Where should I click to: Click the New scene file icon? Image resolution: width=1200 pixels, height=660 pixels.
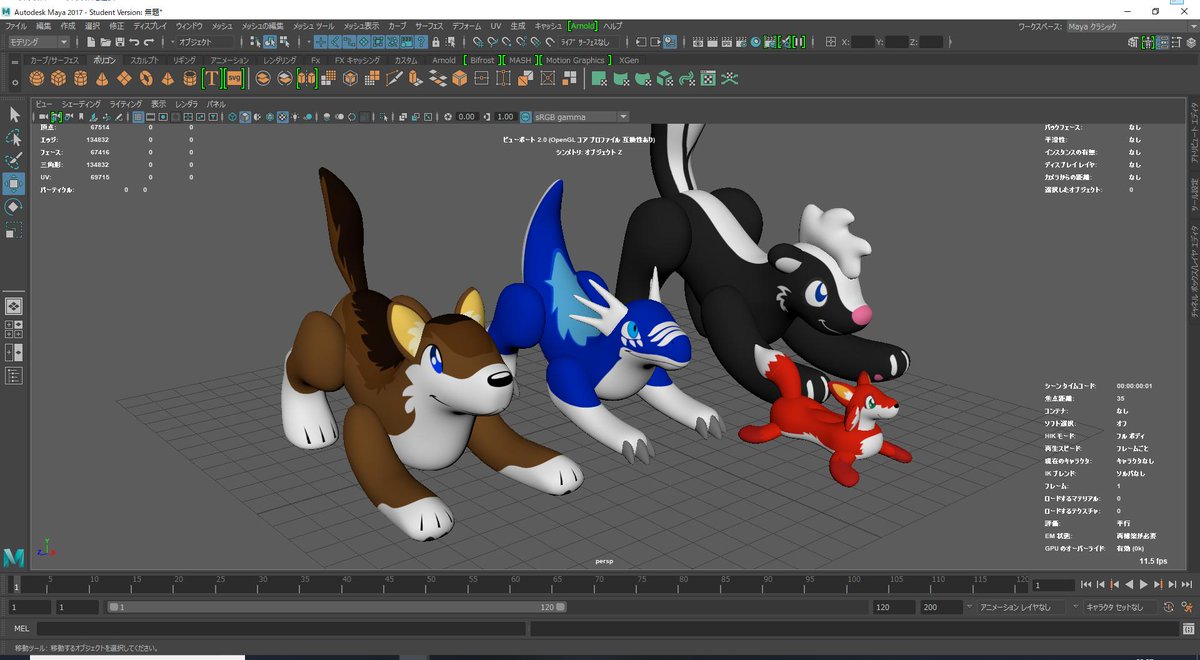click(91, 42)
